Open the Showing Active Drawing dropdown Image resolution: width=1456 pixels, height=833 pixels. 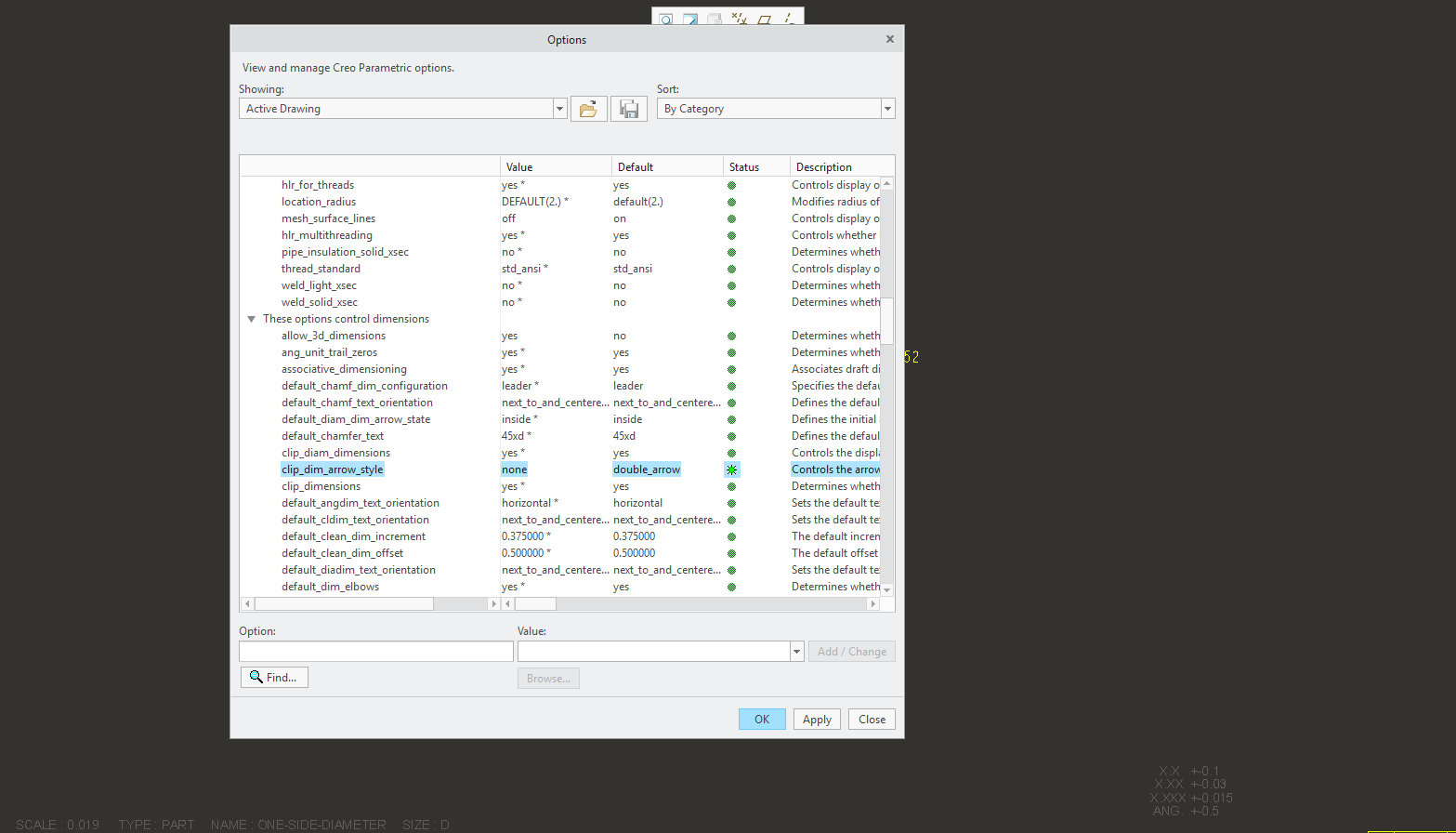pos(559,109)
